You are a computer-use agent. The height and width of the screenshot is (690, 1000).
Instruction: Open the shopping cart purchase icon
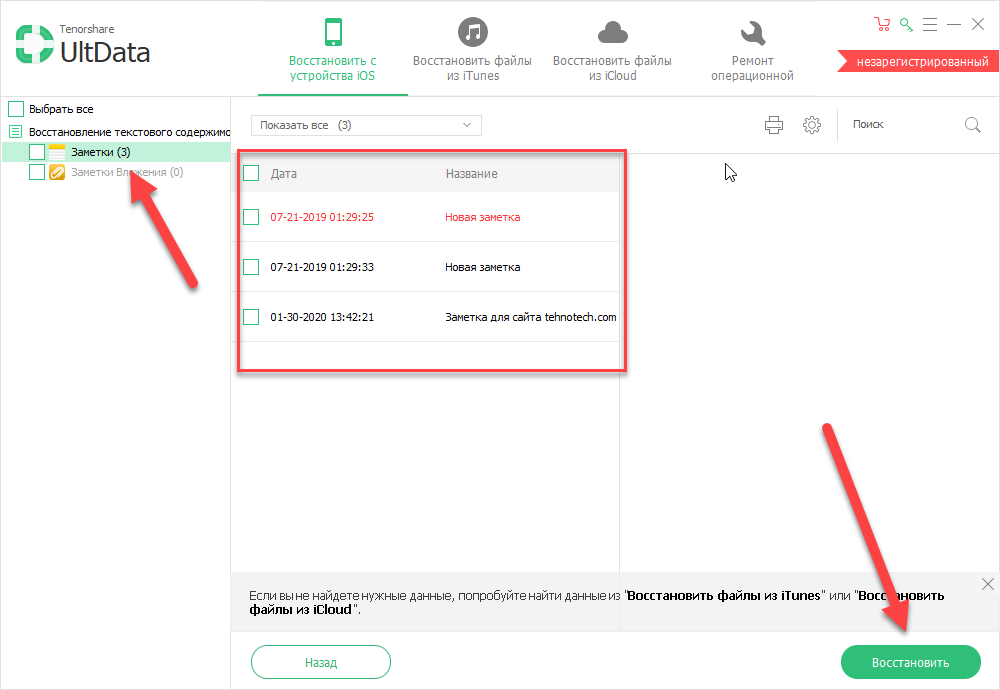click(882, 25)
